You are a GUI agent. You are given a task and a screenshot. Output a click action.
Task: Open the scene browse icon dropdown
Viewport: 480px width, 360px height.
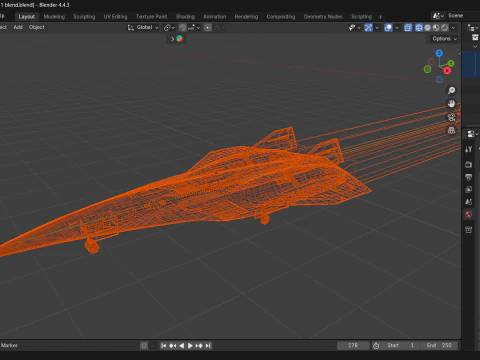[x=438, y=16]
